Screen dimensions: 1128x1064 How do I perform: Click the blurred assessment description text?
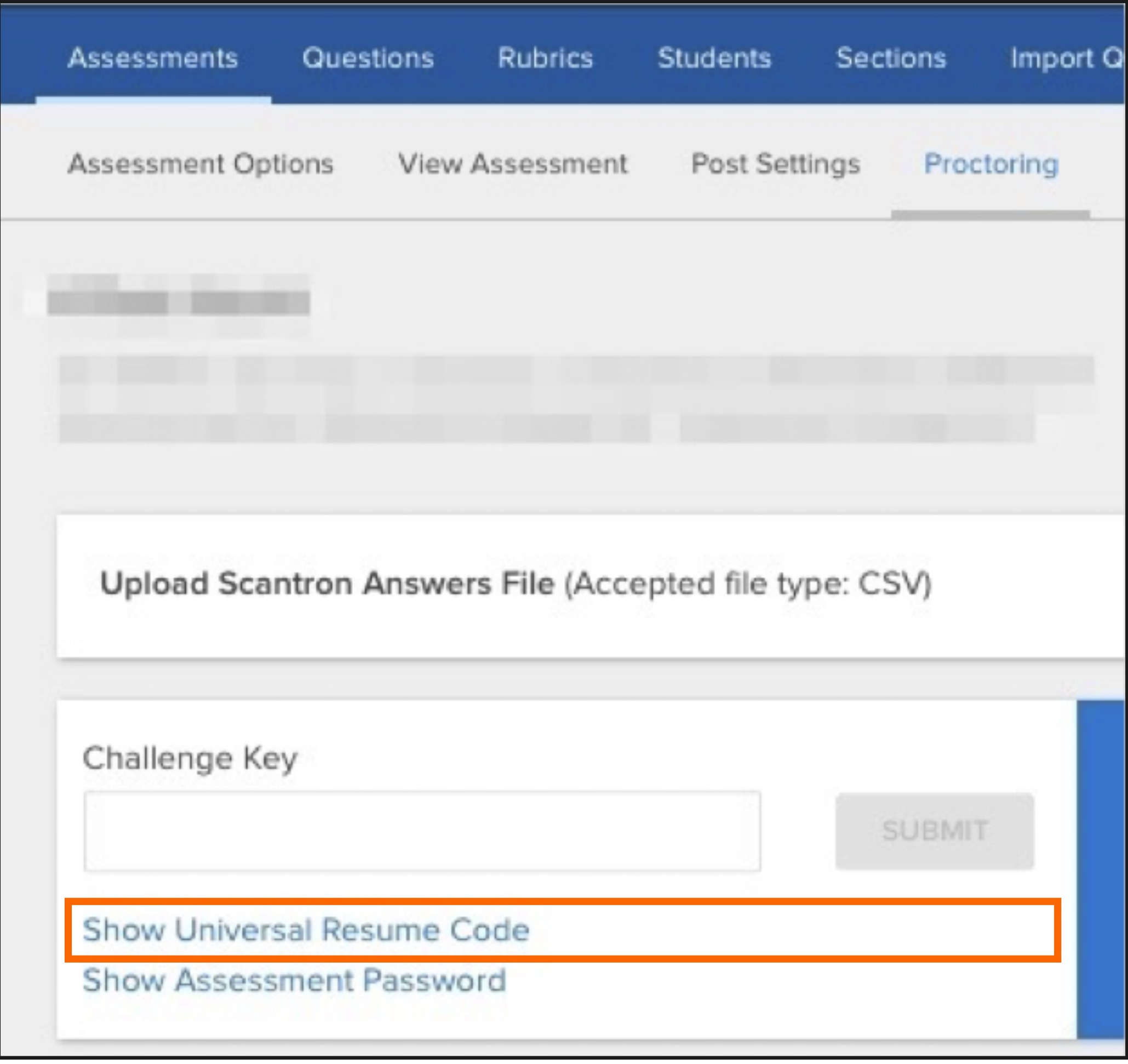577,399
